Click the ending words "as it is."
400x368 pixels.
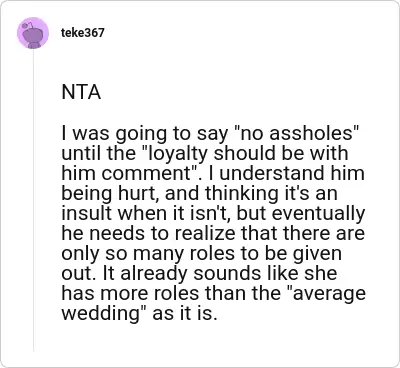click(x=185, y=314)
